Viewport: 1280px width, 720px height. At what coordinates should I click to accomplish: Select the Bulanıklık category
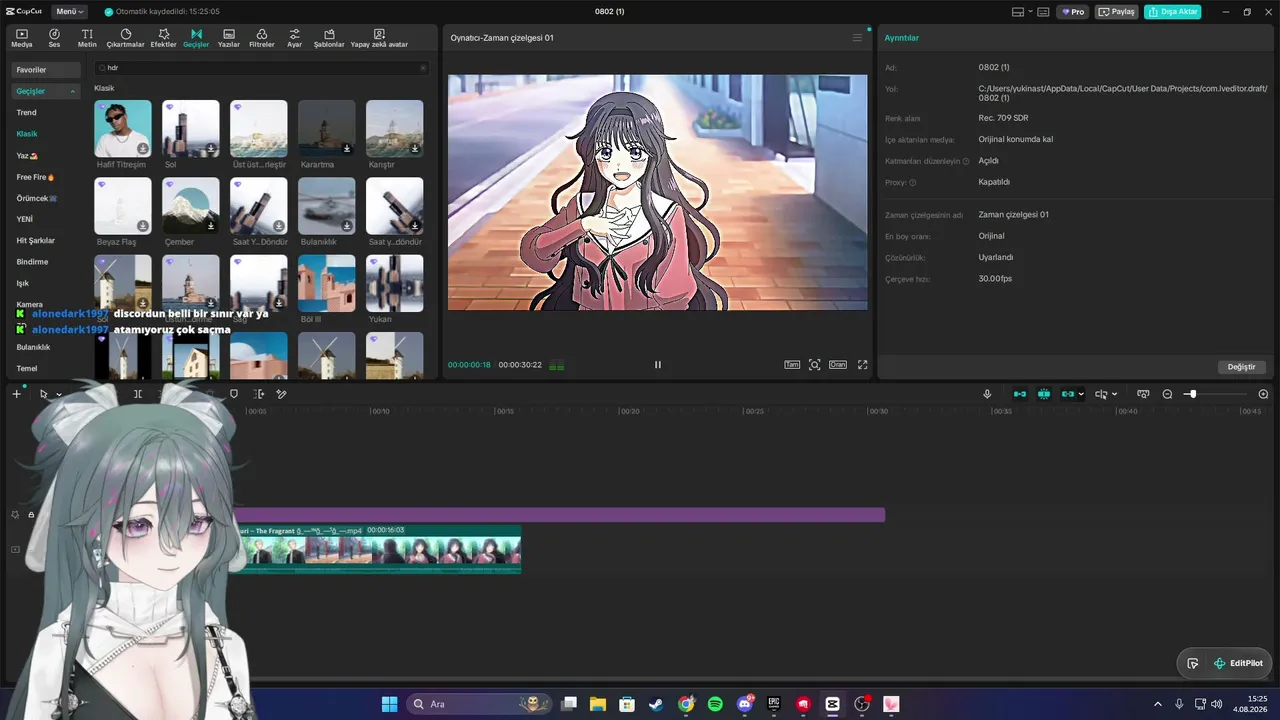[x=33, y=347]
